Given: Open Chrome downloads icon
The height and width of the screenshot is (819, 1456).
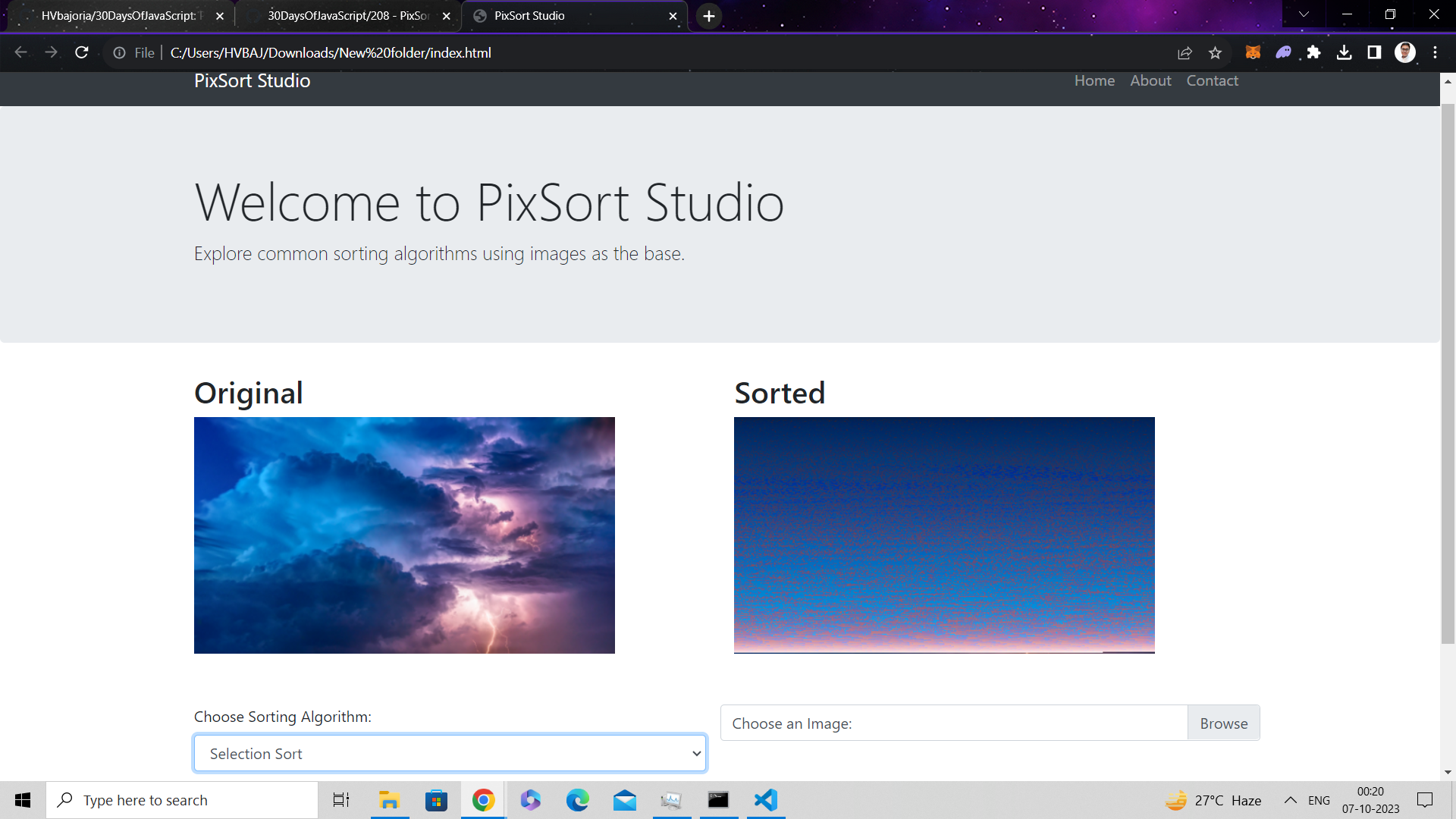Looking at the screenshot, I should click(x=1344, y=52).
